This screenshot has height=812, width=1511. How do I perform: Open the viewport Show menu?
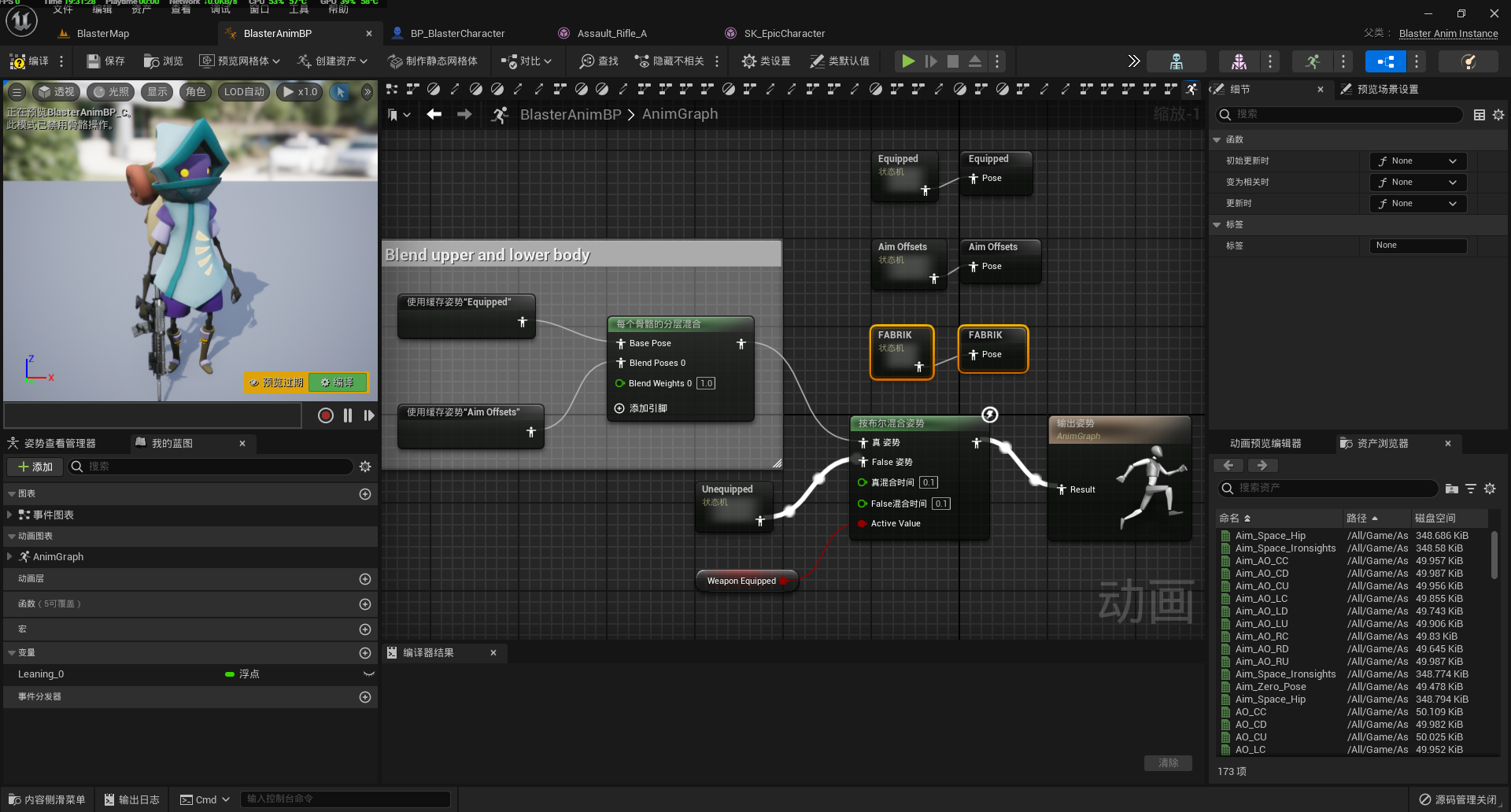(x=157, y=92)
